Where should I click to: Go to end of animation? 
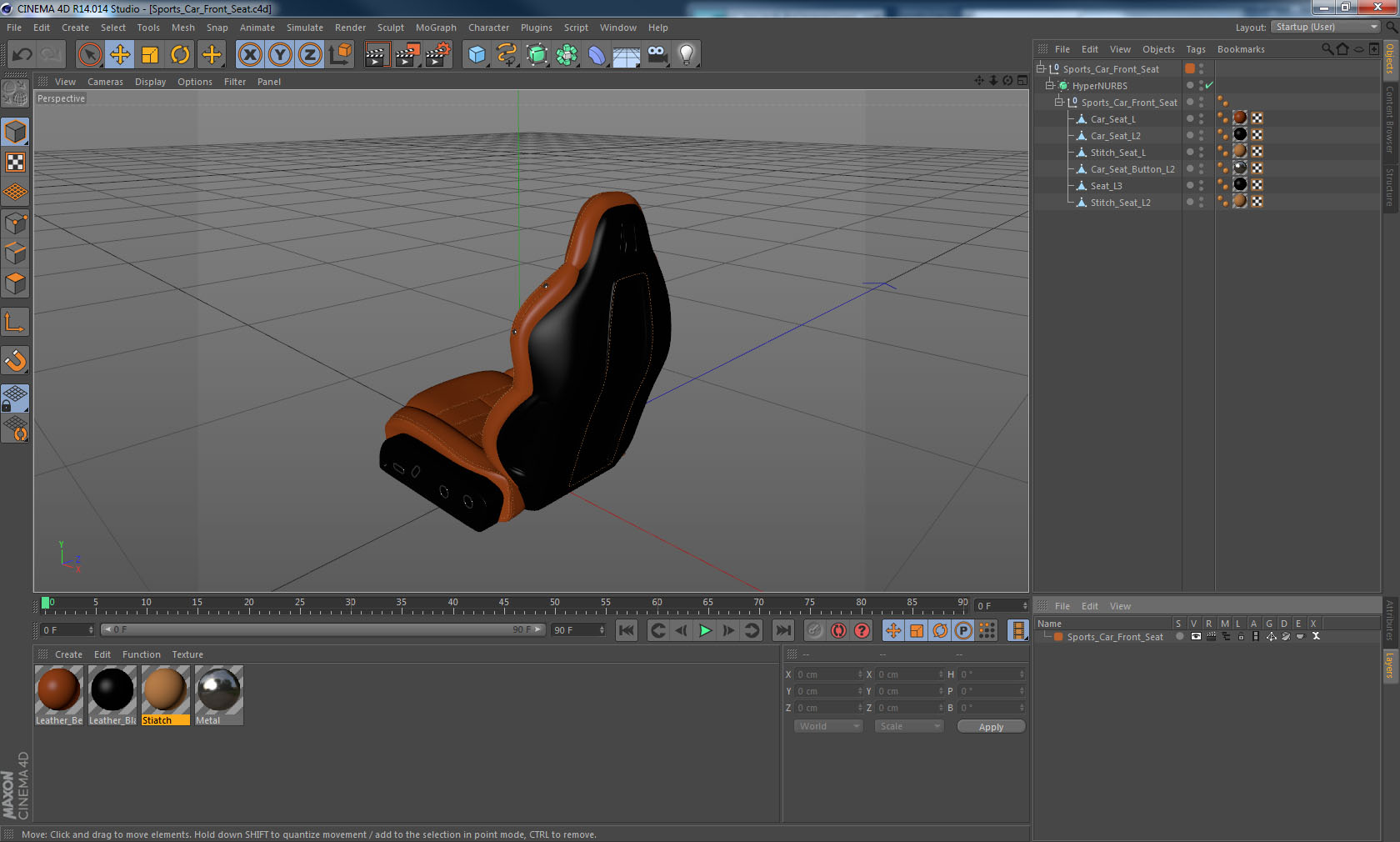(782, 630)
